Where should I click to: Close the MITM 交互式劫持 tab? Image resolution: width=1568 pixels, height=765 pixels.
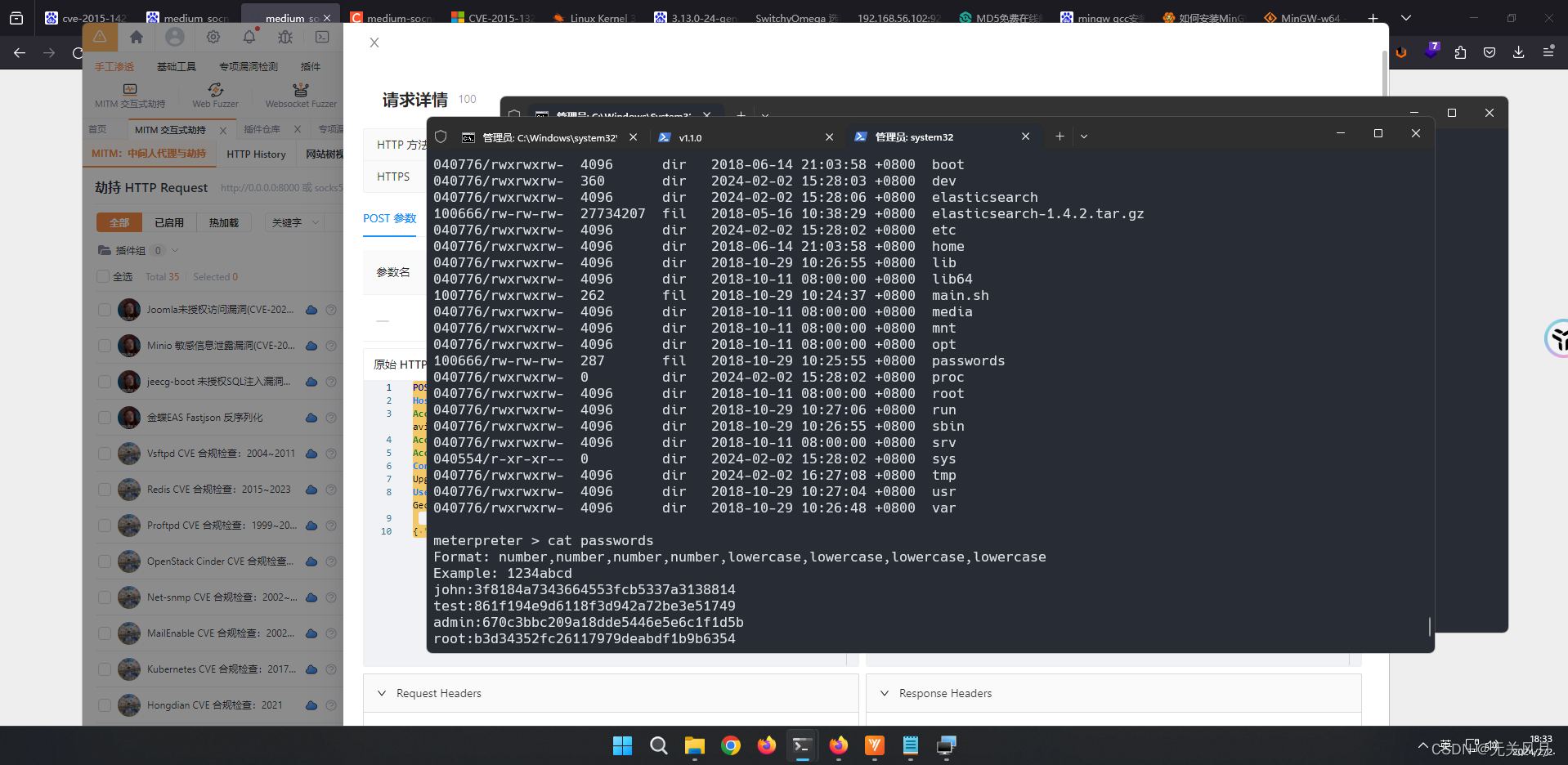[223, 130]
